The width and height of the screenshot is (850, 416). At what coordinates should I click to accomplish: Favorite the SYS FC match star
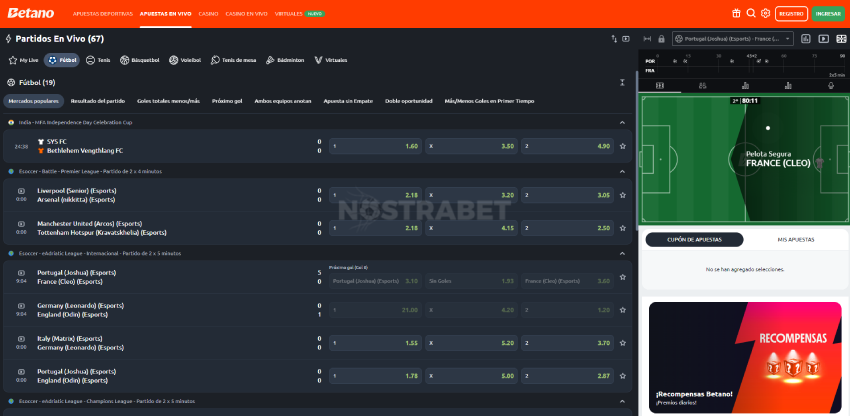click(623, 146)
